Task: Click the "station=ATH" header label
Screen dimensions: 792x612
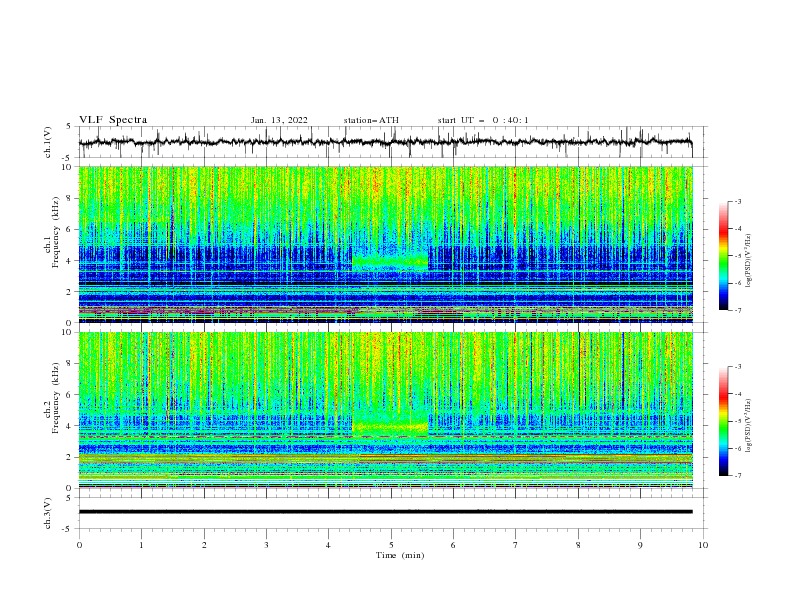Action: (371, 120)
